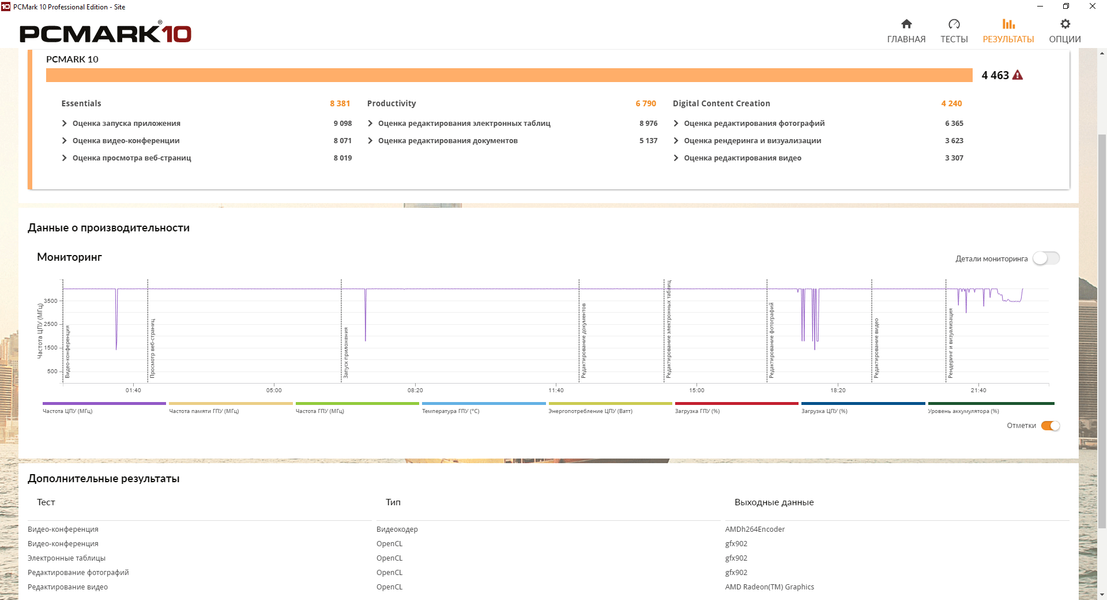Click the Видеокодер type cell
This screenshot has width=1107, height=600.
[x=397, y=529]
